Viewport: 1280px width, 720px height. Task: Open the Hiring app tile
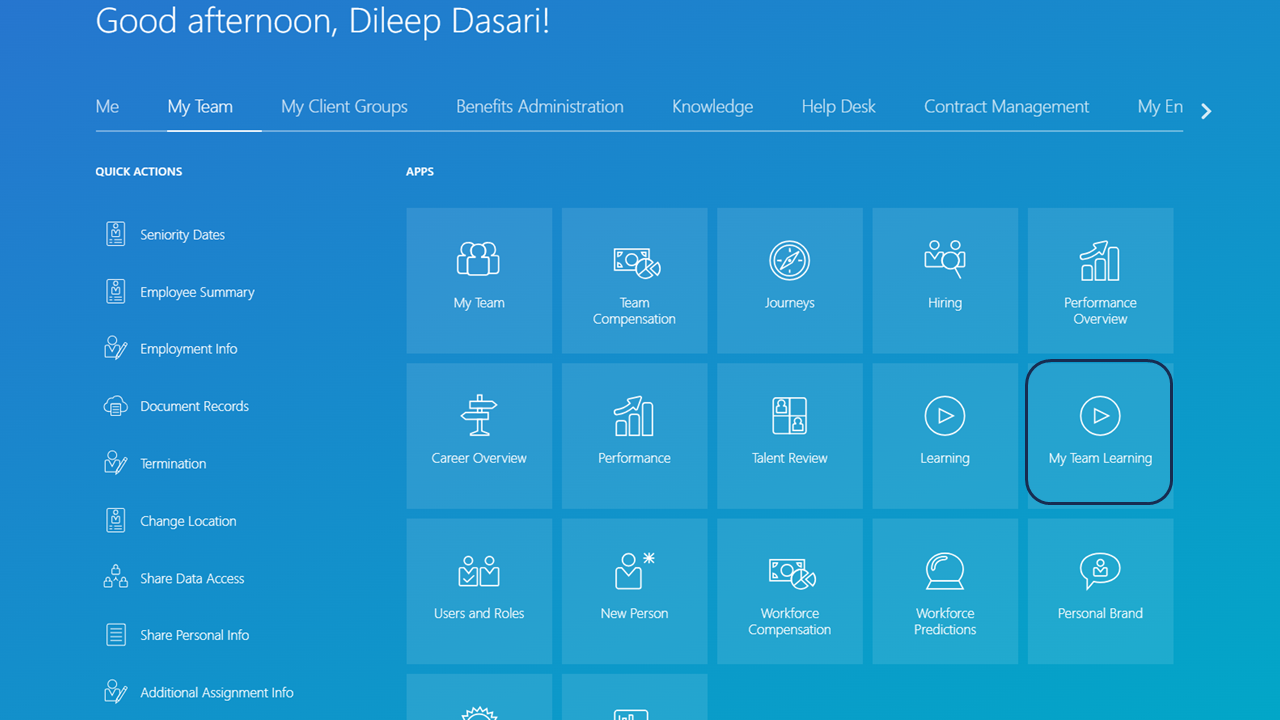point(944,280)
